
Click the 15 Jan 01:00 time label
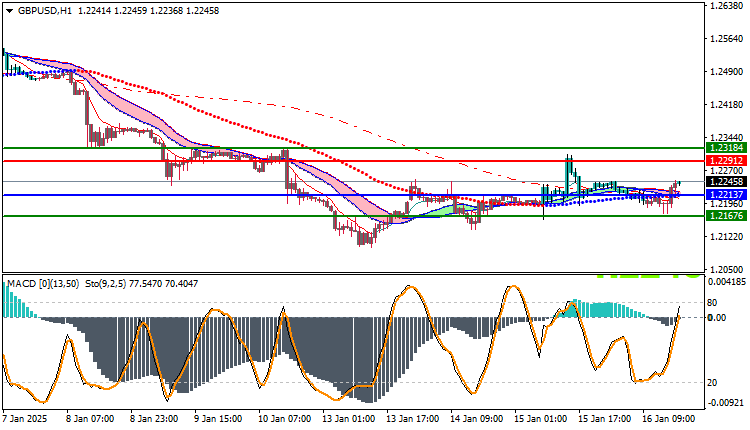[540, 419]
